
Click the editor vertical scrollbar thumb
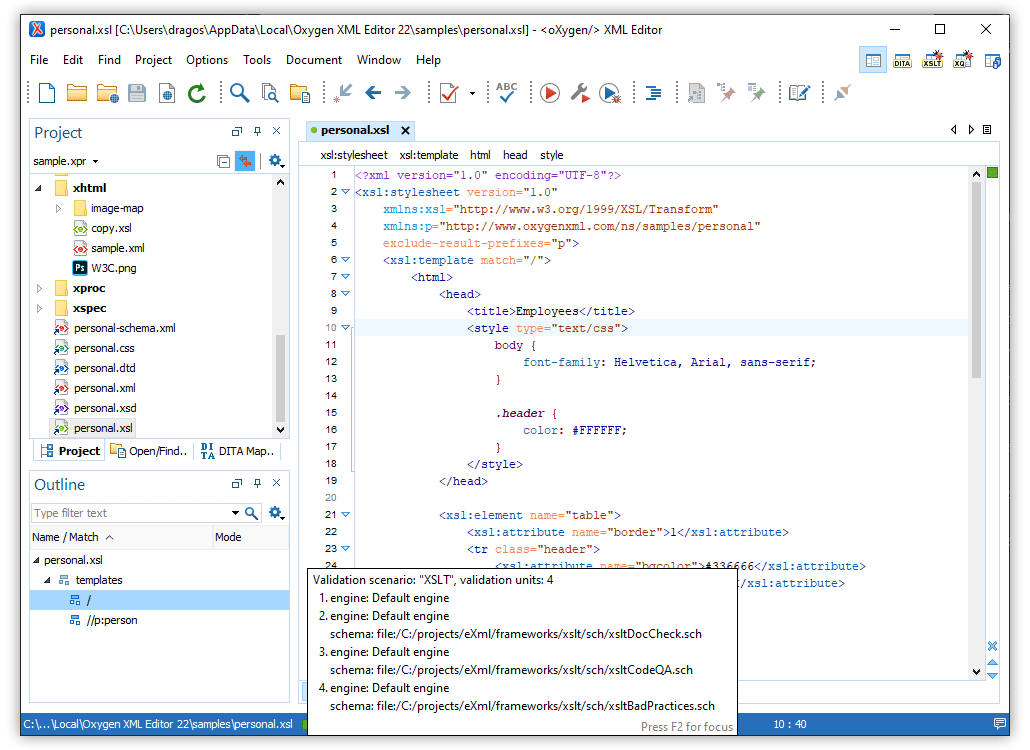coord(976,279)
